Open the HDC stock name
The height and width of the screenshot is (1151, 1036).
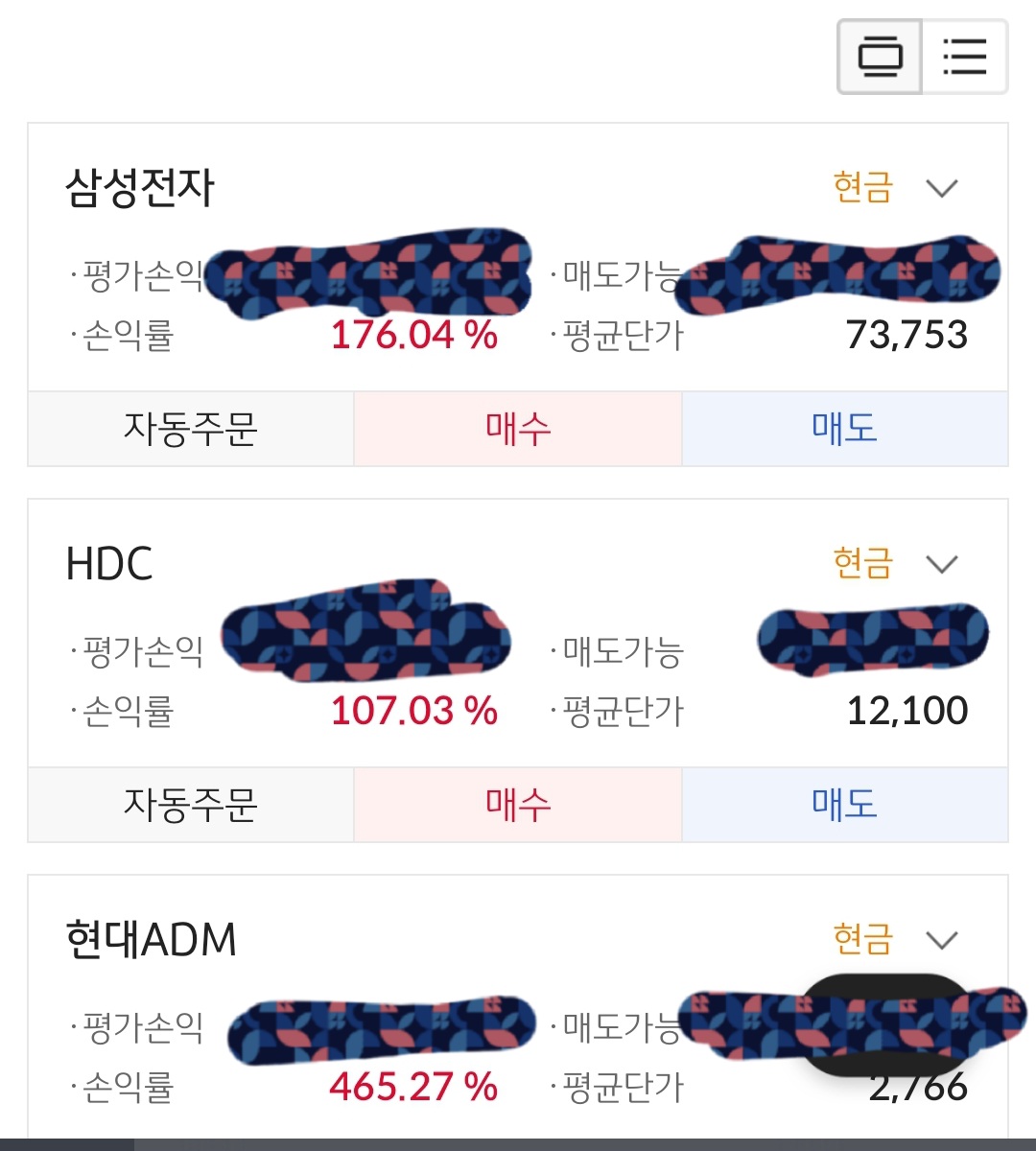tap(109, 564)
